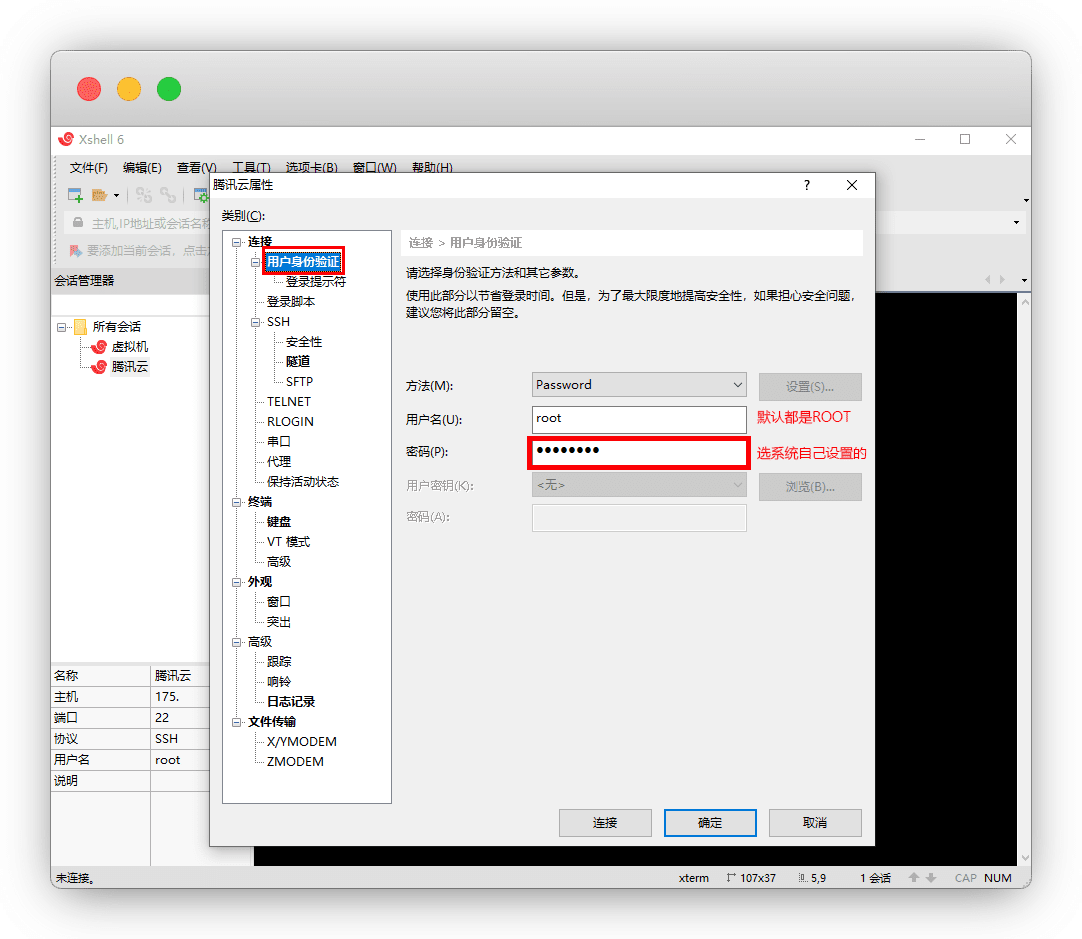The width and height of the screenshot is (1082, 939).
Task: Click the lock icon in address bar
Action: coord(78,222)
